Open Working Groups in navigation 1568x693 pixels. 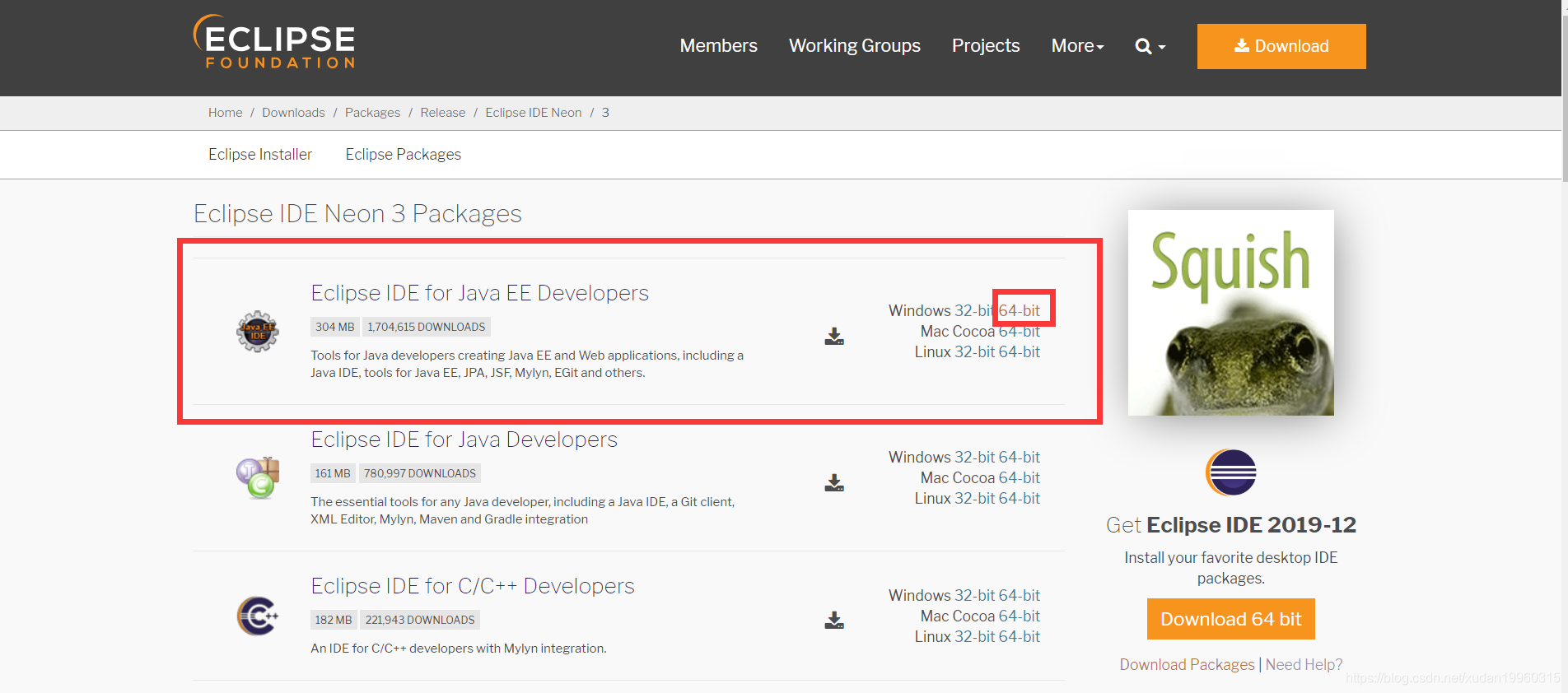pyautogui.click(x=854, y=46)
